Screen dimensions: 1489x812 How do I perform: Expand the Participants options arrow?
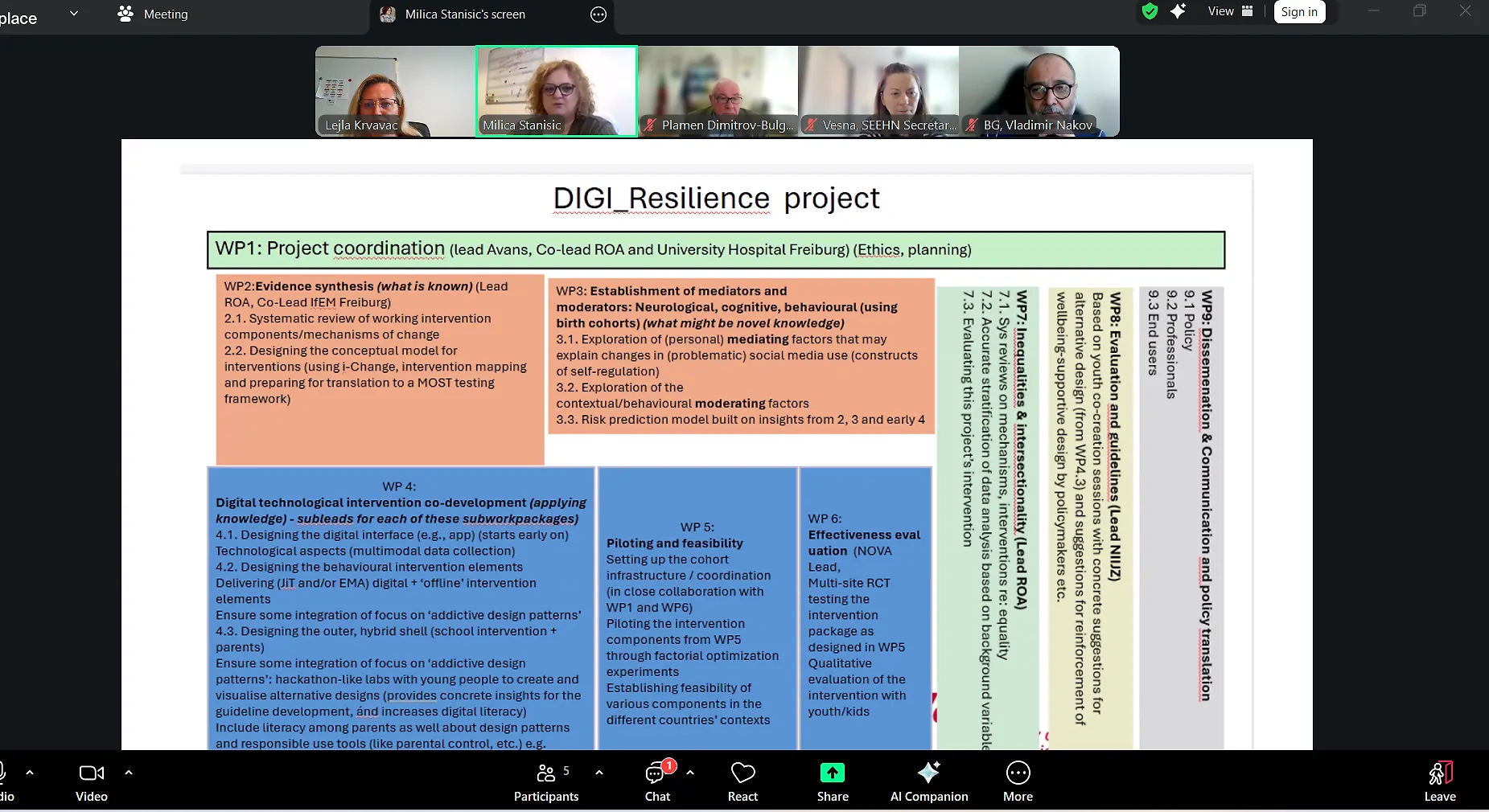[599, 773]
